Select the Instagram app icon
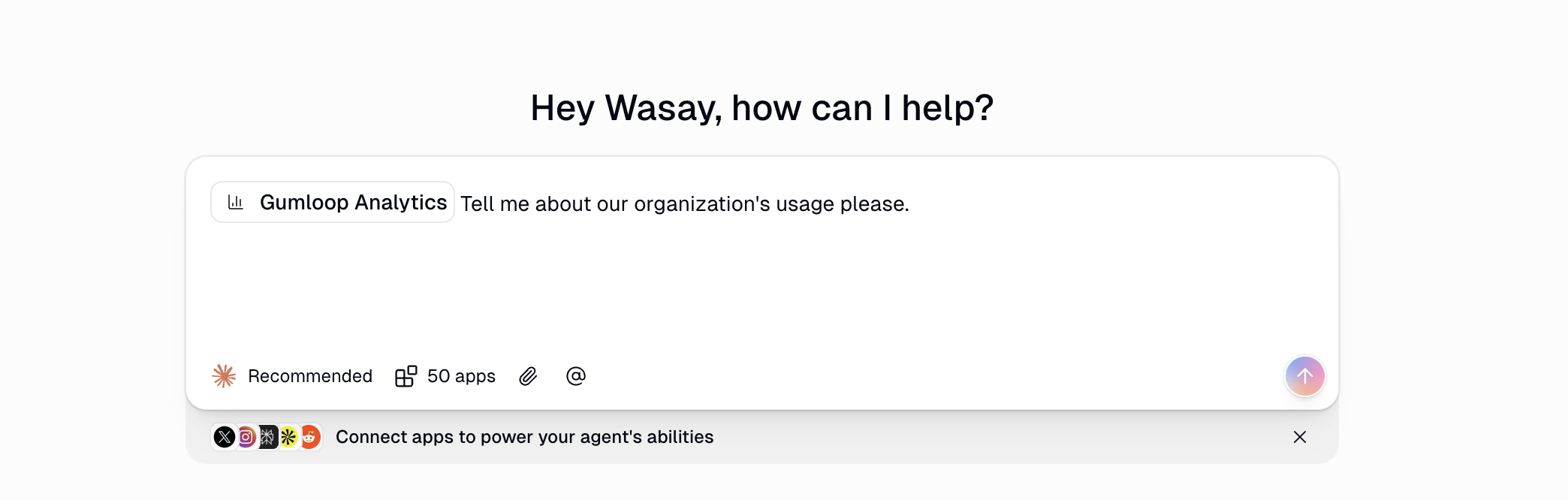1568x500 pixels. [x=246, y=437]
